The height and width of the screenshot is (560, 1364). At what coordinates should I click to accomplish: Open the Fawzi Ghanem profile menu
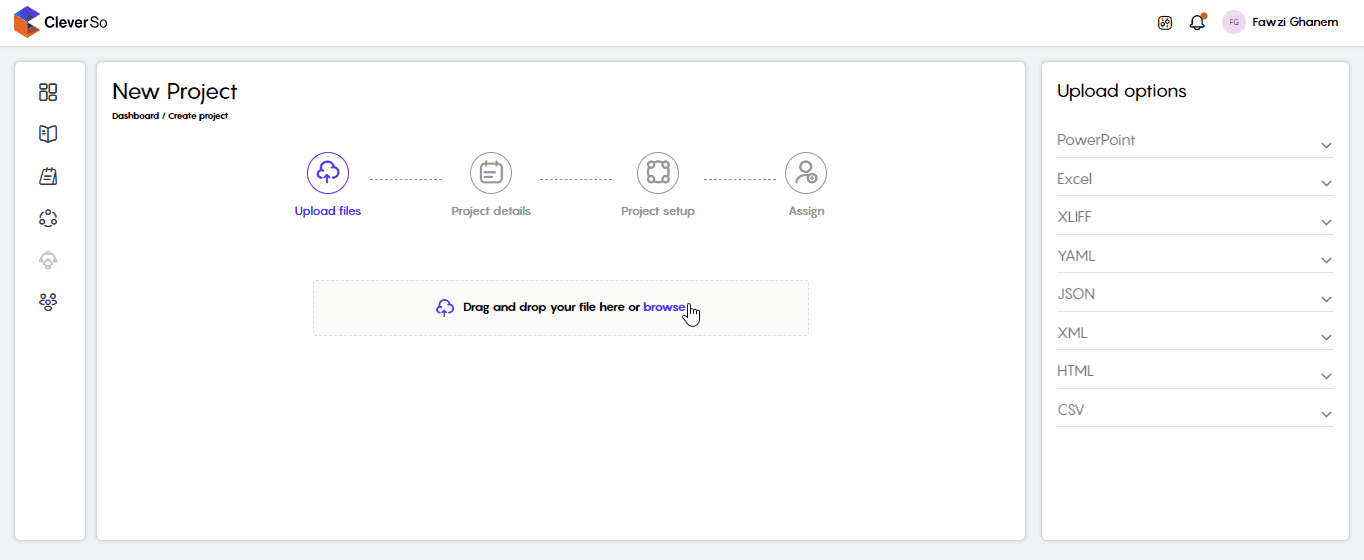click(x=1280, y=22)
